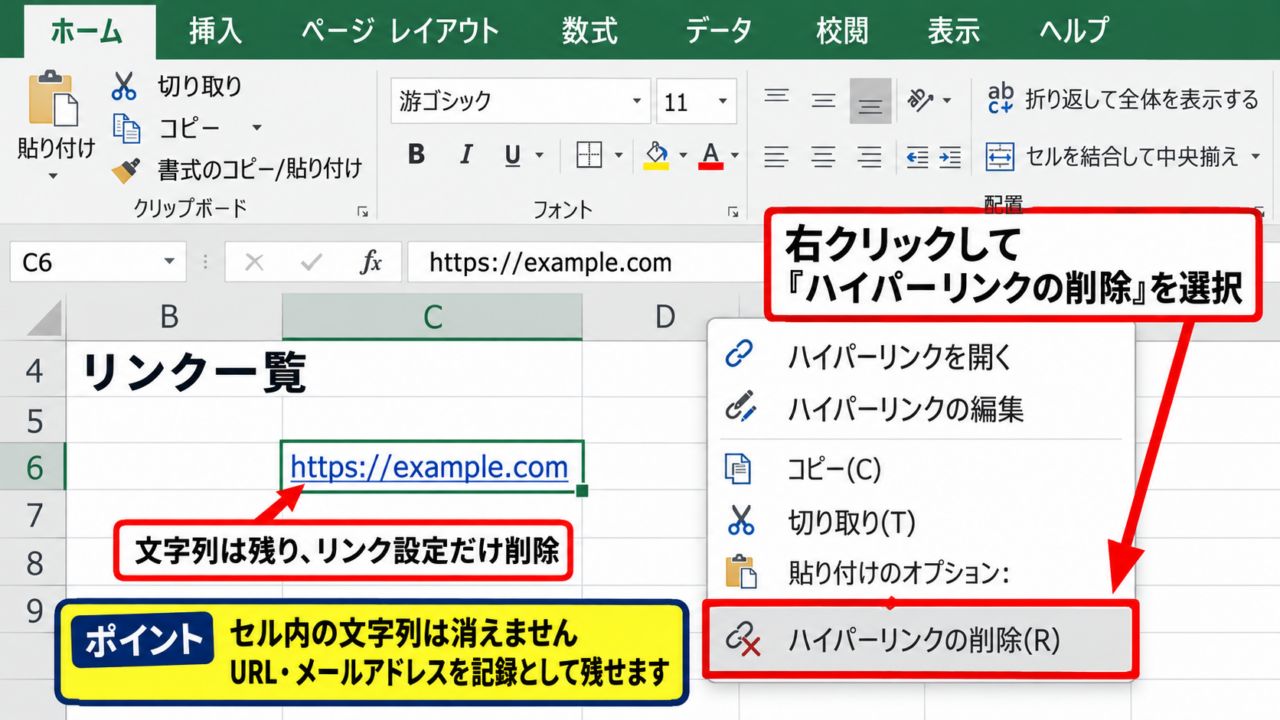Click the text orientation icon
This screenshot has height=720, width=1280.
(919, 100)
